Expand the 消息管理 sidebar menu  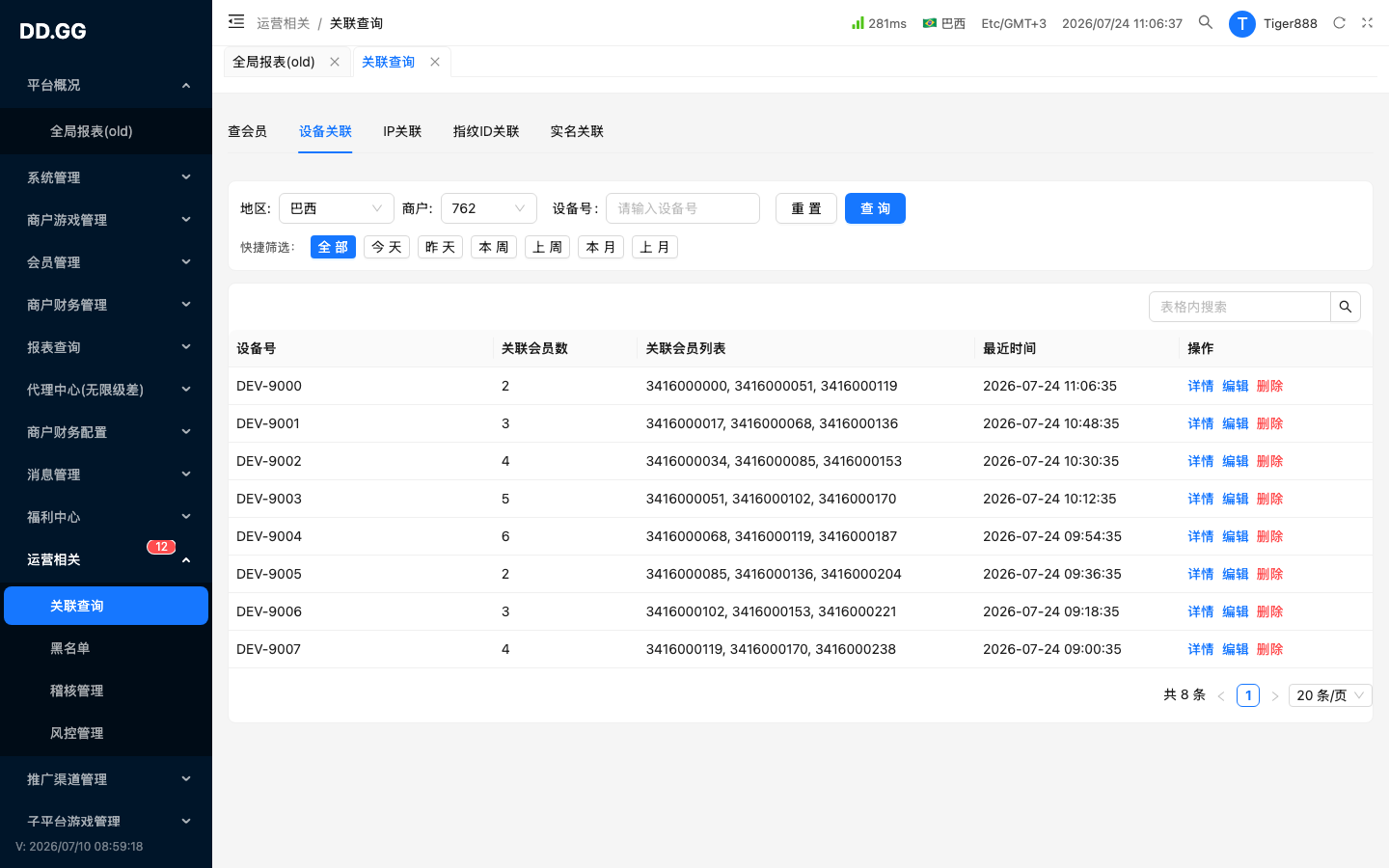pos(106,475)
